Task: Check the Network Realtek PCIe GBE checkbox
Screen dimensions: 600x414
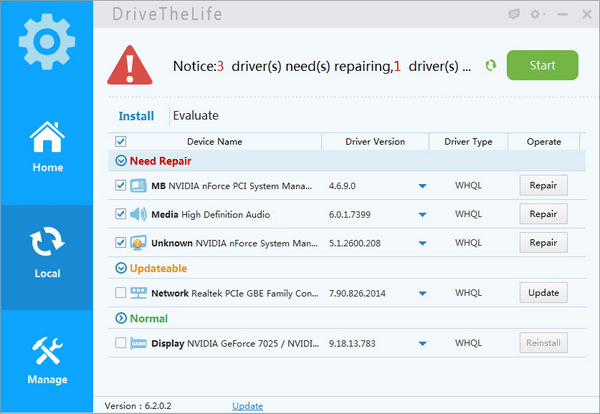Action: (x=121, y=293)
